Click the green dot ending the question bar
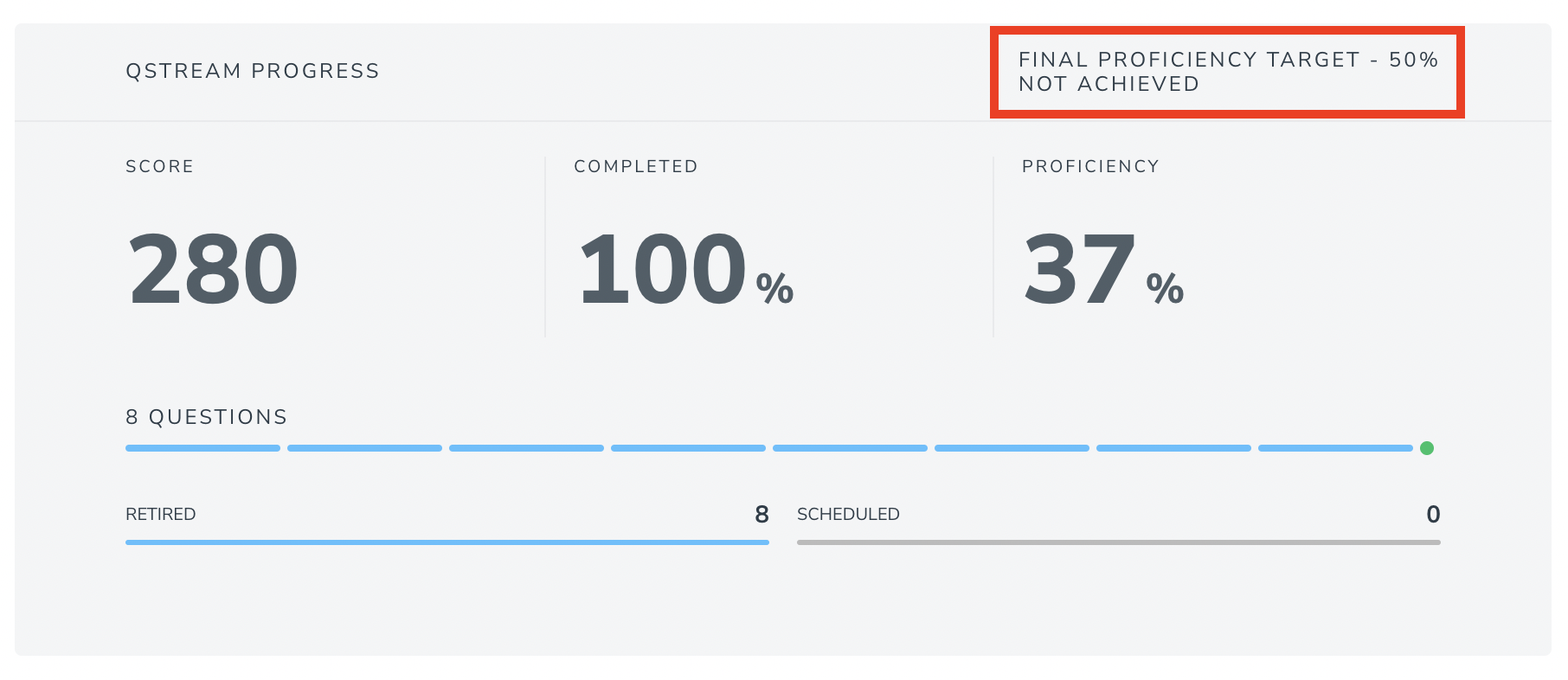 (x=1427, y=448)
